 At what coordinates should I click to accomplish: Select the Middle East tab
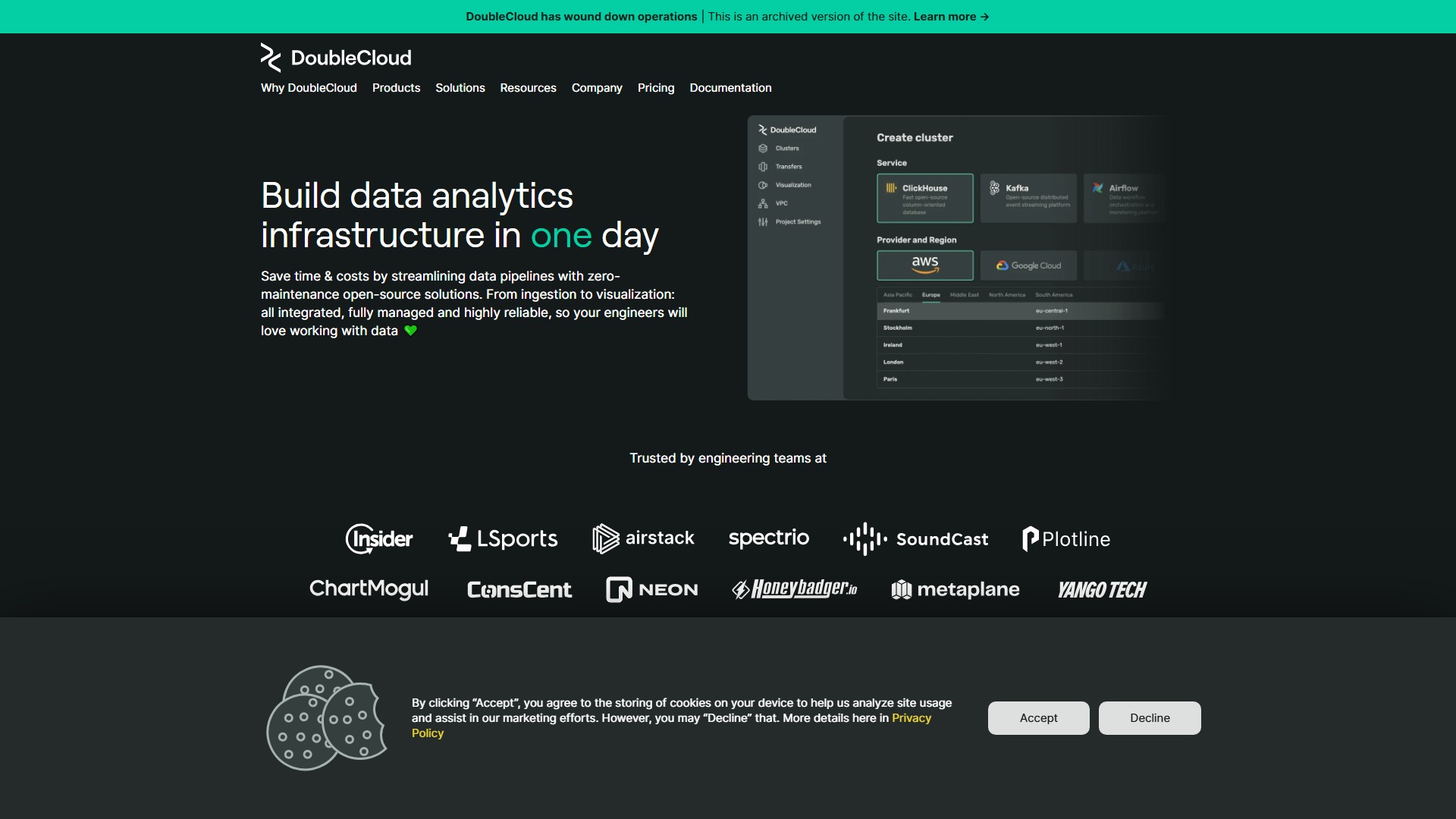click(x=965, y=295)
